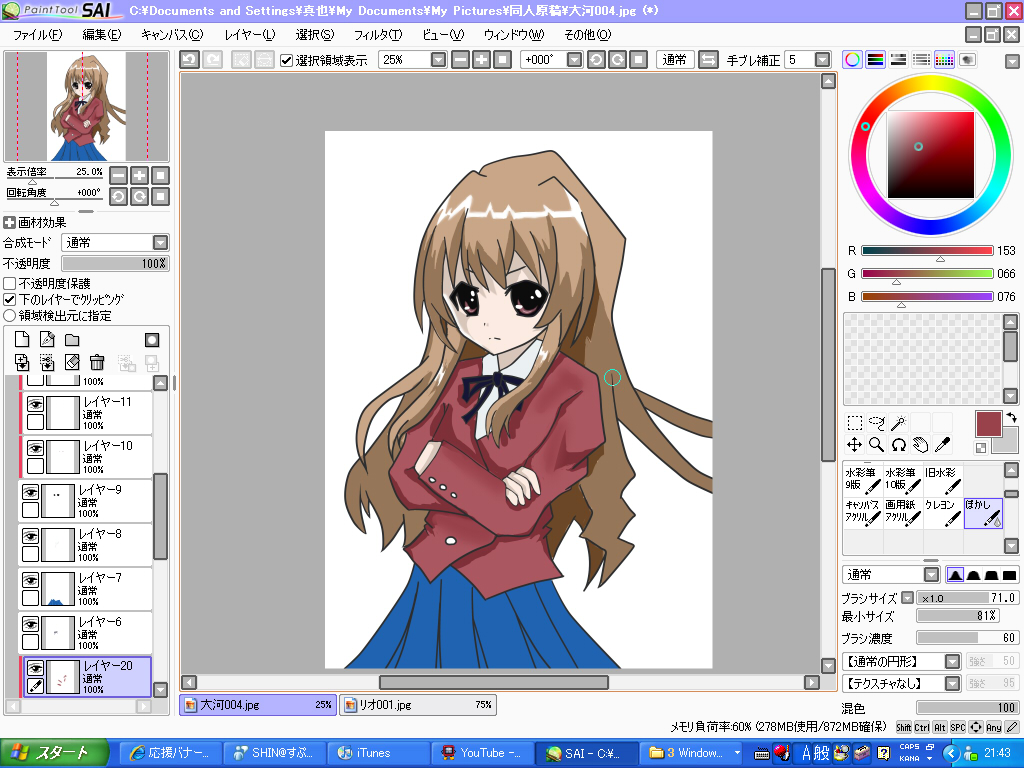The image size is (1024, 768).
Task: Zoom out with navigator minus button
Action: [118, 176]
